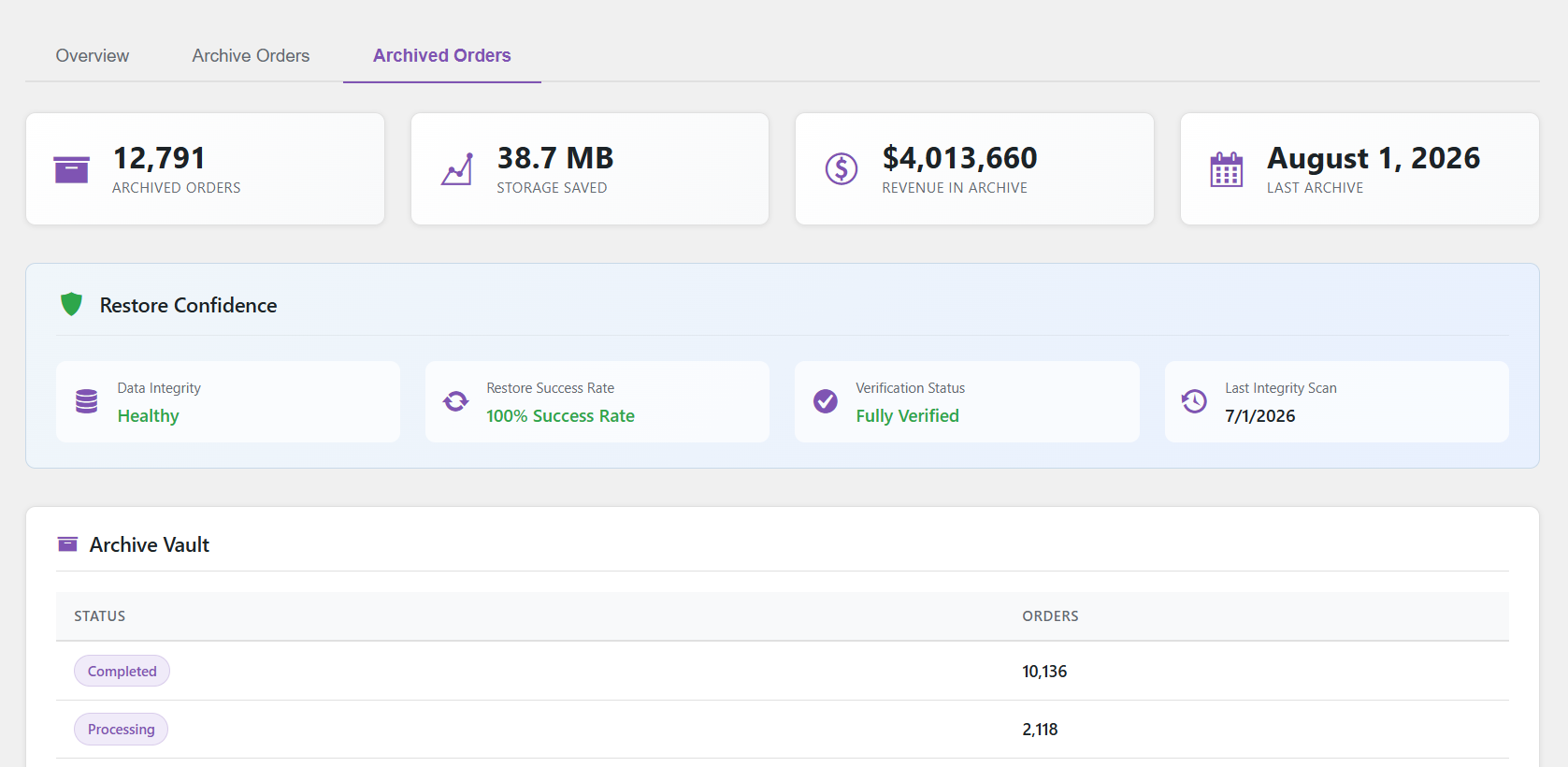1568x767 pixels.
Task: Click the Processing status badge
Action: [x=121, y=730]
